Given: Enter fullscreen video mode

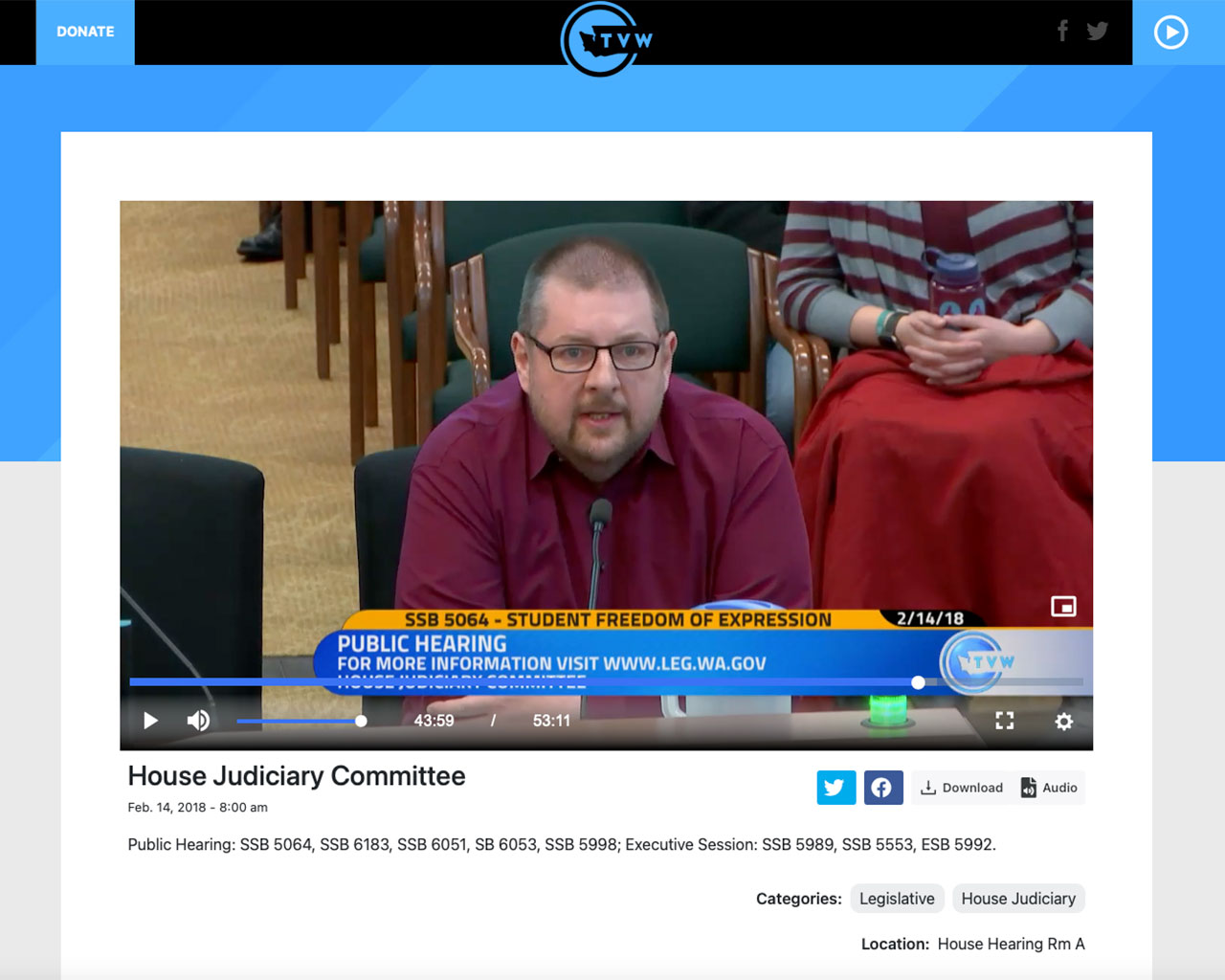Looking at the screenshot, I should click(x=1004, y=721).
